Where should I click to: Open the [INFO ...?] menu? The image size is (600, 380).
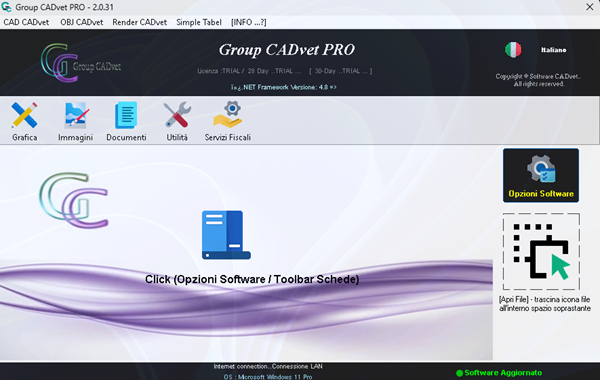click(248, 22)
